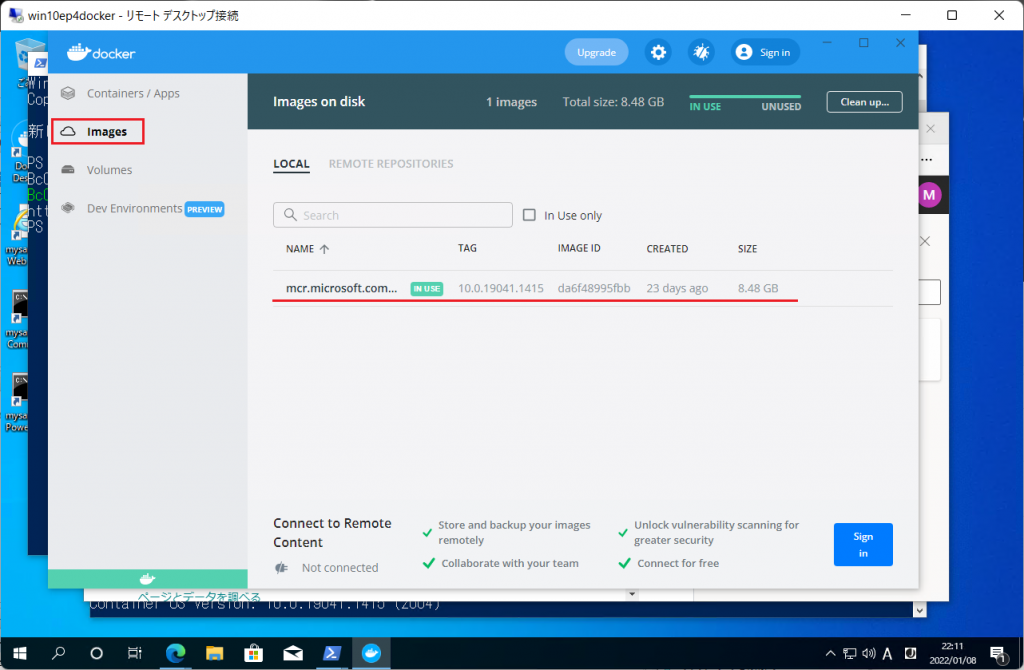Click the IME A indicator in tray

coord(887,653)
